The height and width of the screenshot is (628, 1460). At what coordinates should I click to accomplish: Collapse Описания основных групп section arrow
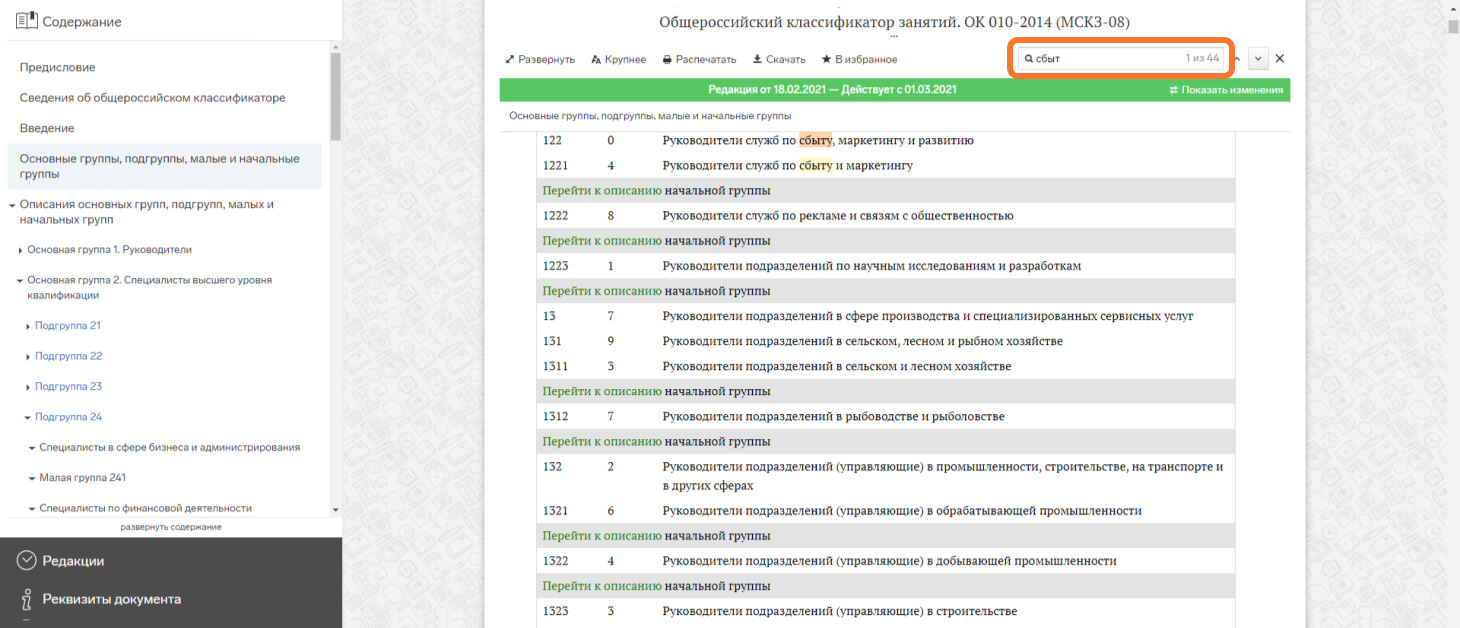point(12,205)
